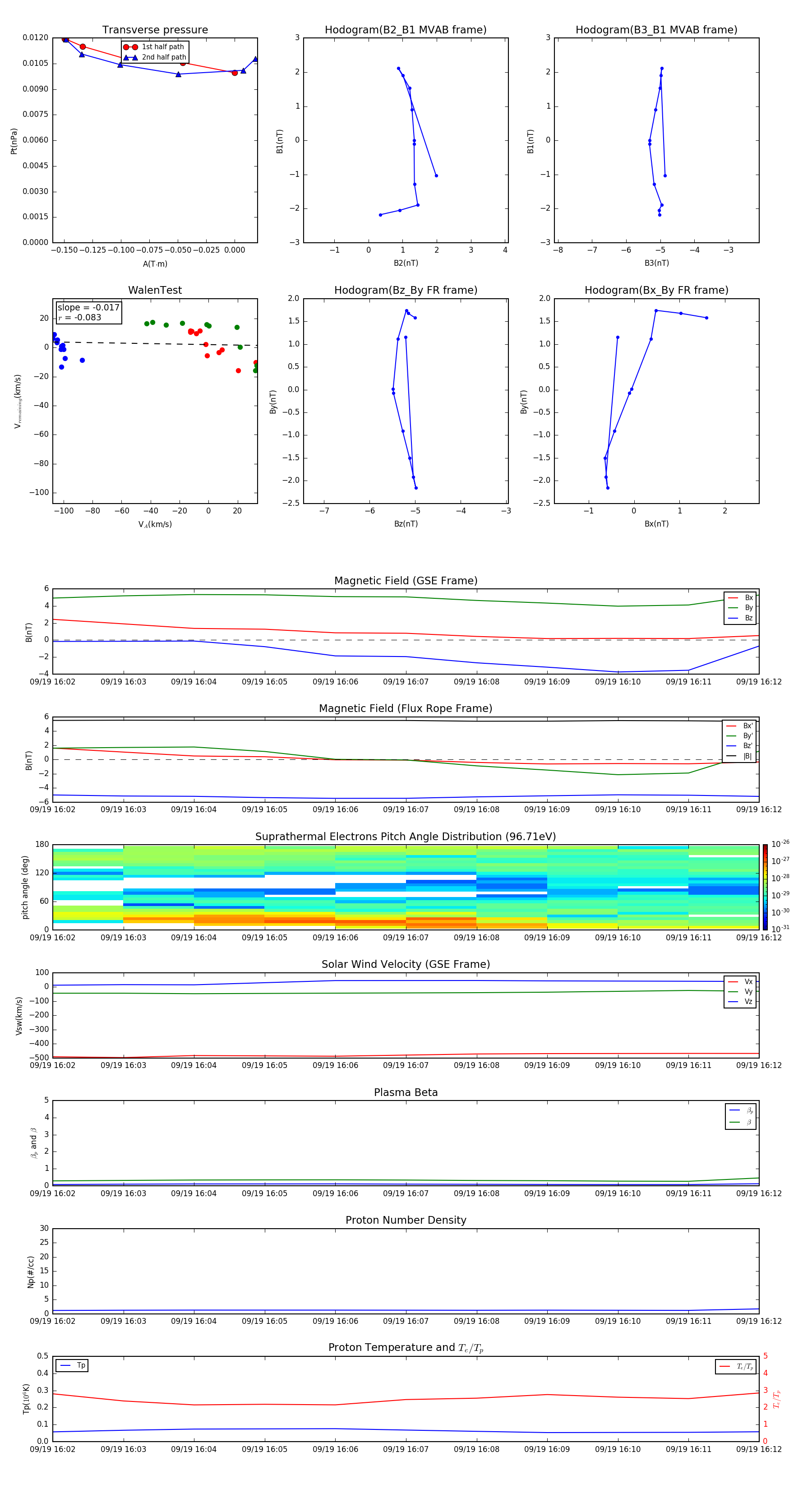Click the "Magnetic Field (GSE Frame)" title
The height and width of the screenshot is (1489, 812).
[x=406, y=581]
